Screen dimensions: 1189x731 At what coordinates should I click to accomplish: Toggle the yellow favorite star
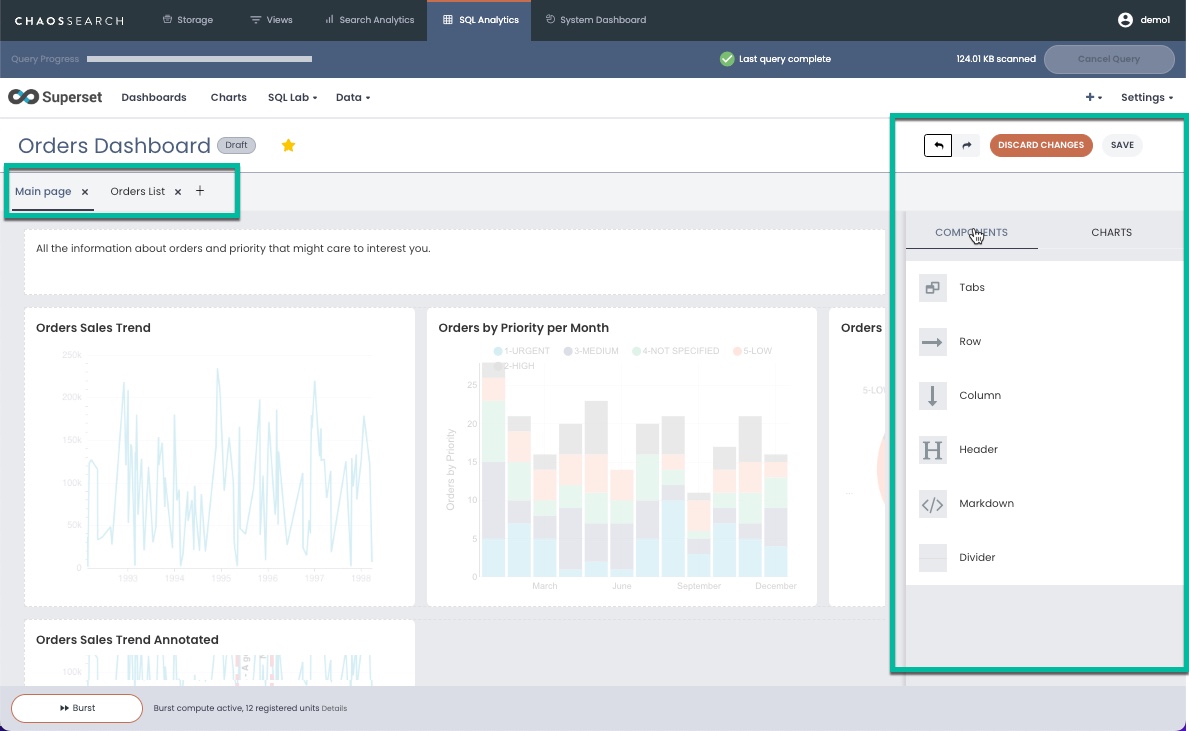point(288,146)
